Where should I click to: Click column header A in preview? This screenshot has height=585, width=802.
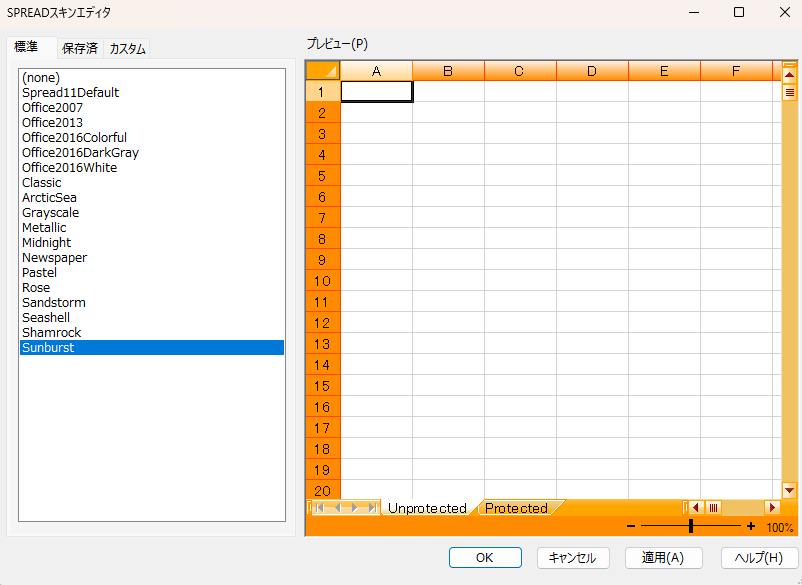click(376, 71)
